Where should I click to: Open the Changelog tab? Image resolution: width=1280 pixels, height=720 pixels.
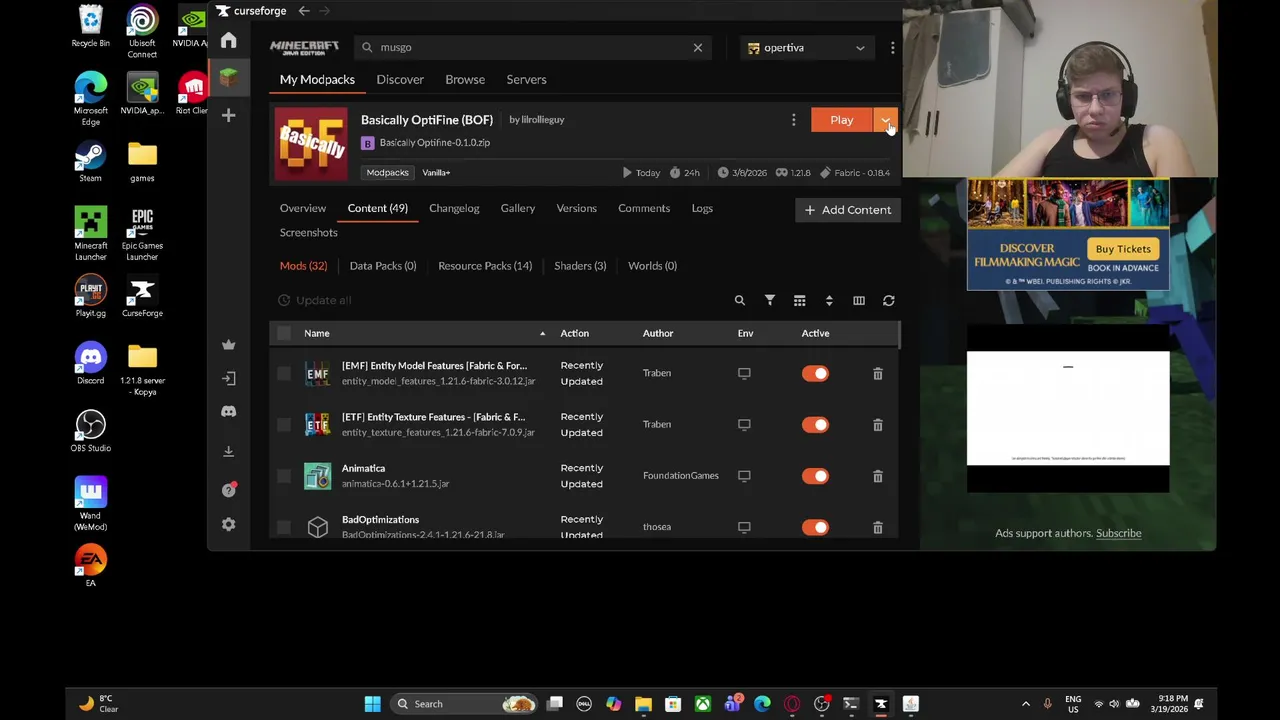pos(454,208)
